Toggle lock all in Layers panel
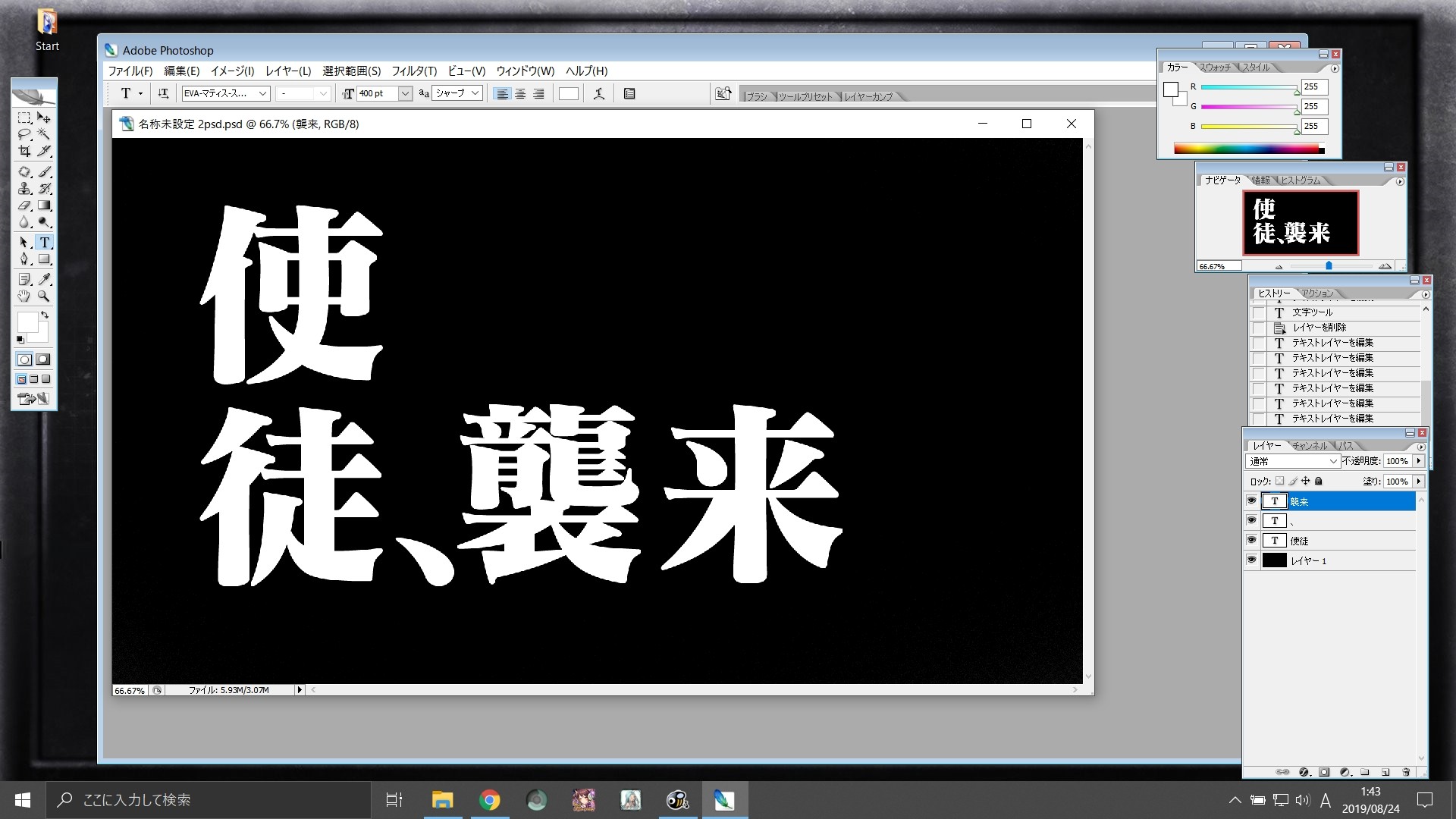This screenshot has height=819, width=1456. tap(1319, 481)
